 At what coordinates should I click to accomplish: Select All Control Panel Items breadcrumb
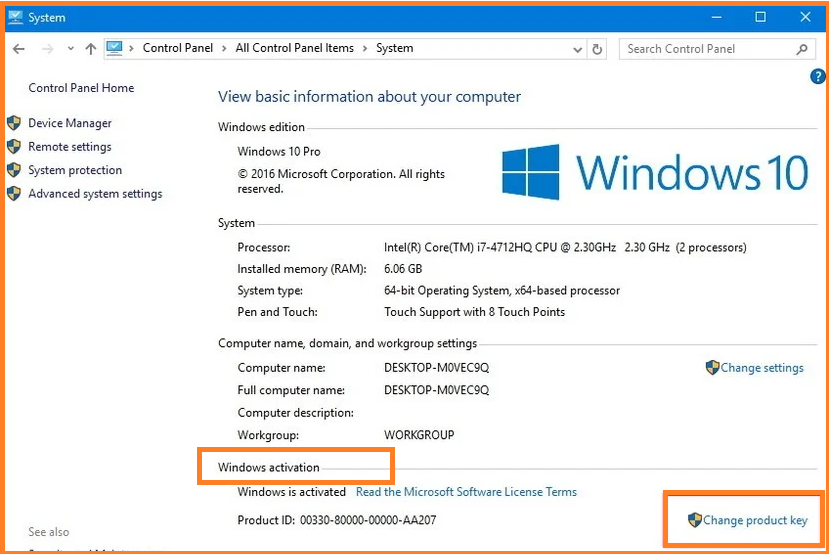294,48
